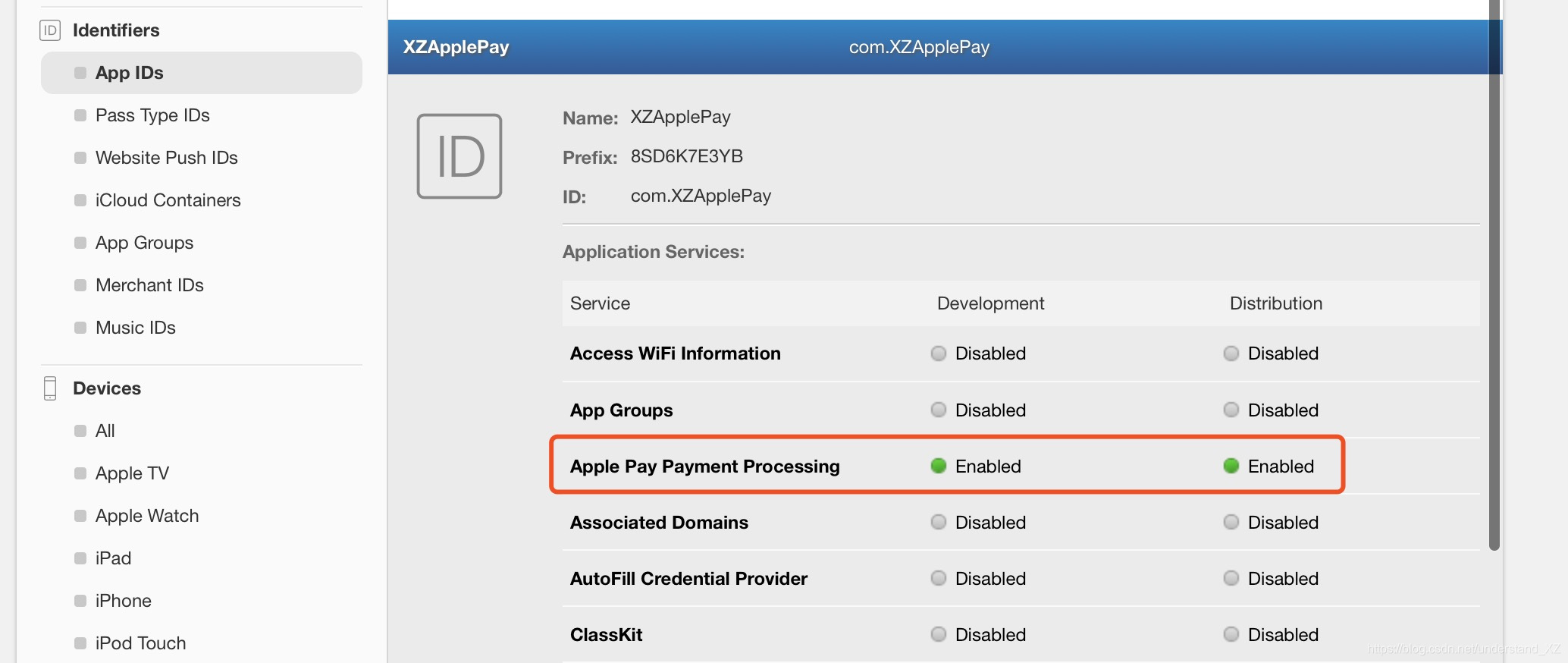Image resolution: width=1568 pixels, height=663 pixels.
Task: Click Access WiFi Information service name
Action: pos(675,353)
